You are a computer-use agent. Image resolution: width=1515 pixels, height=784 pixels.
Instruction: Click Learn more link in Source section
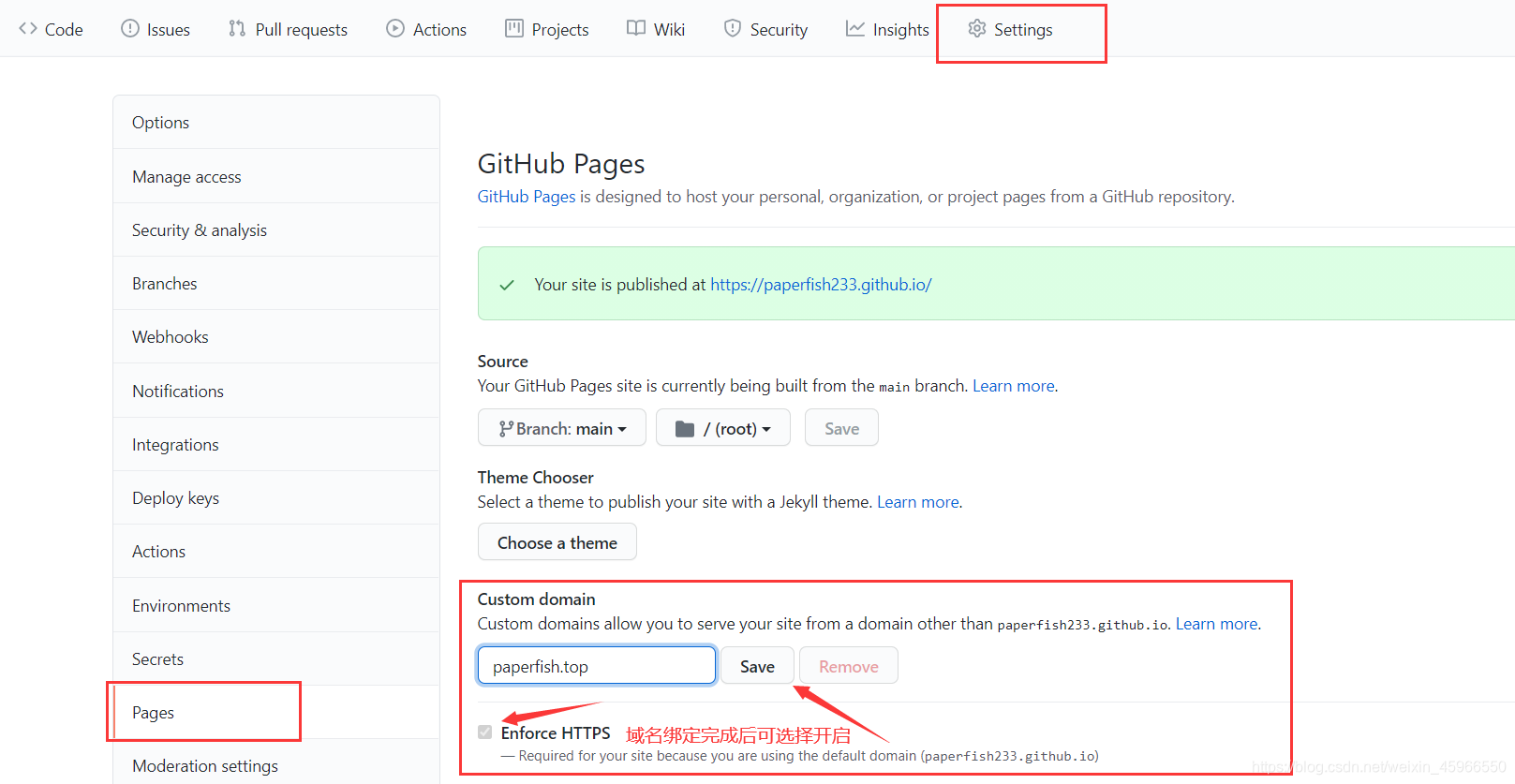(x=1014, y=386)
